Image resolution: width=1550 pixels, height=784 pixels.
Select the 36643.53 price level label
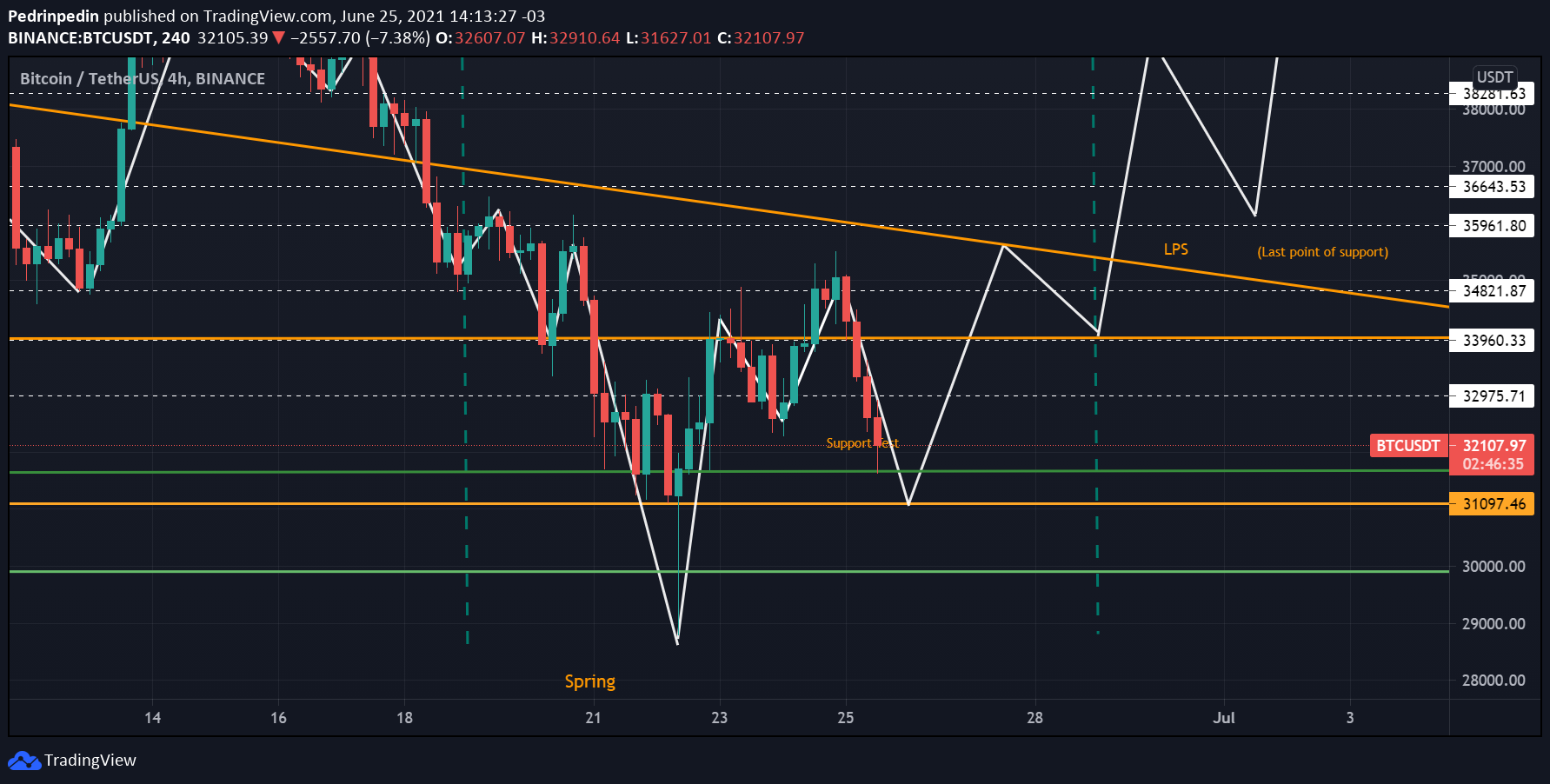point(1492,187)
